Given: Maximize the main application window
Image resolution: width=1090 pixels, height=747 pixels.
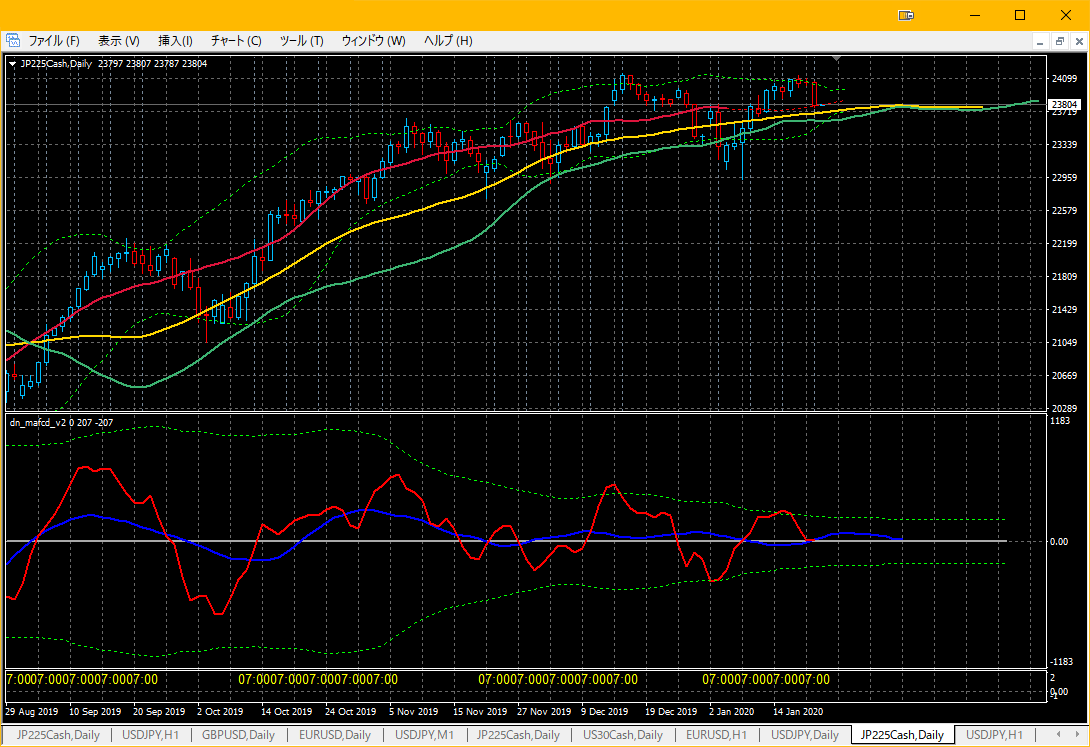Looking at the screenshot, I should click(x=1020, y=15).
